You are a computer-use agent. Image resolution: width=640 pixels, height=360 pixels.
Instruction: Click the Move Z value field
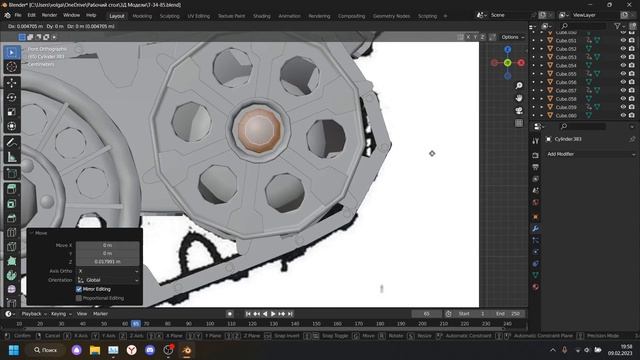(107, 262)
